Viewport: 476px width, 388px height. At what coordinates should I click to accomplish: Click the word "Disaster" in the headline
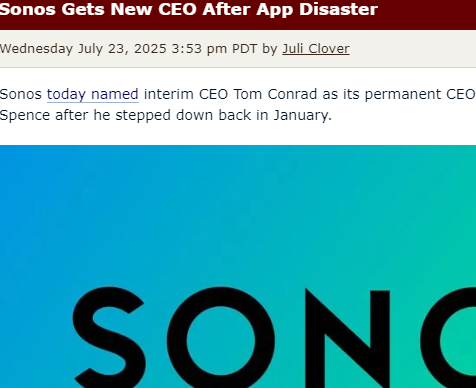tap(338, 9)
